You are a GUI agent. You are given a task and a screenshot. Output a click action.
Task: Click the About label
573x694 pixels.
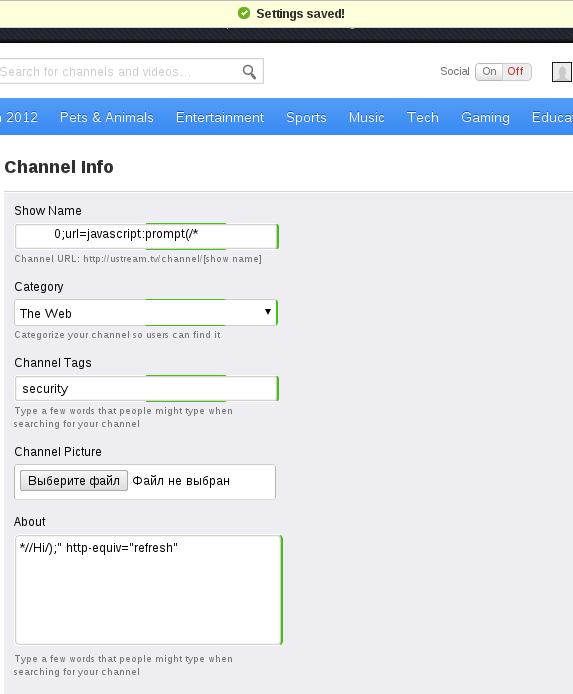click(30, 522)
